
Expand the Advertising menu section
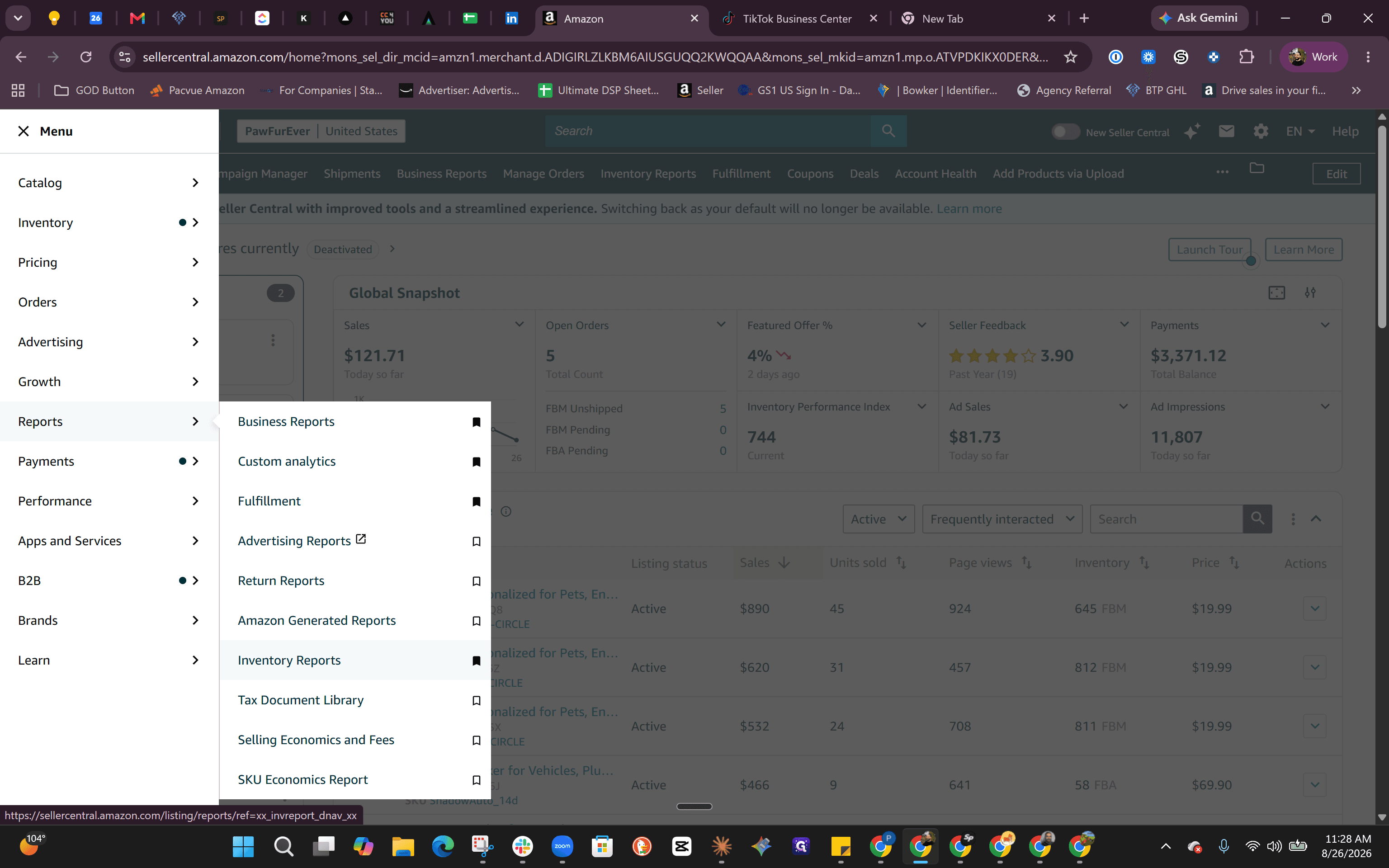109,342
